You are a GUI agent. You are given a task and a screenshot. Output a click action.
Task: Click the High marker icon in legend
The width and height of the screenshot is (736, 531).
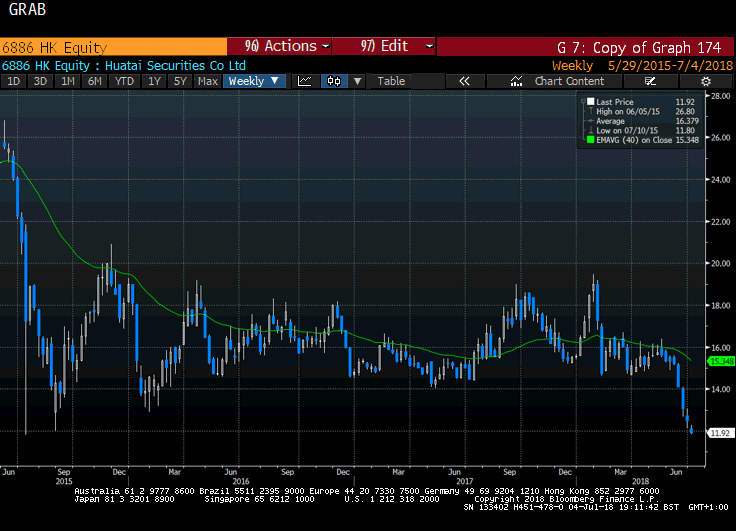(591, 111)
